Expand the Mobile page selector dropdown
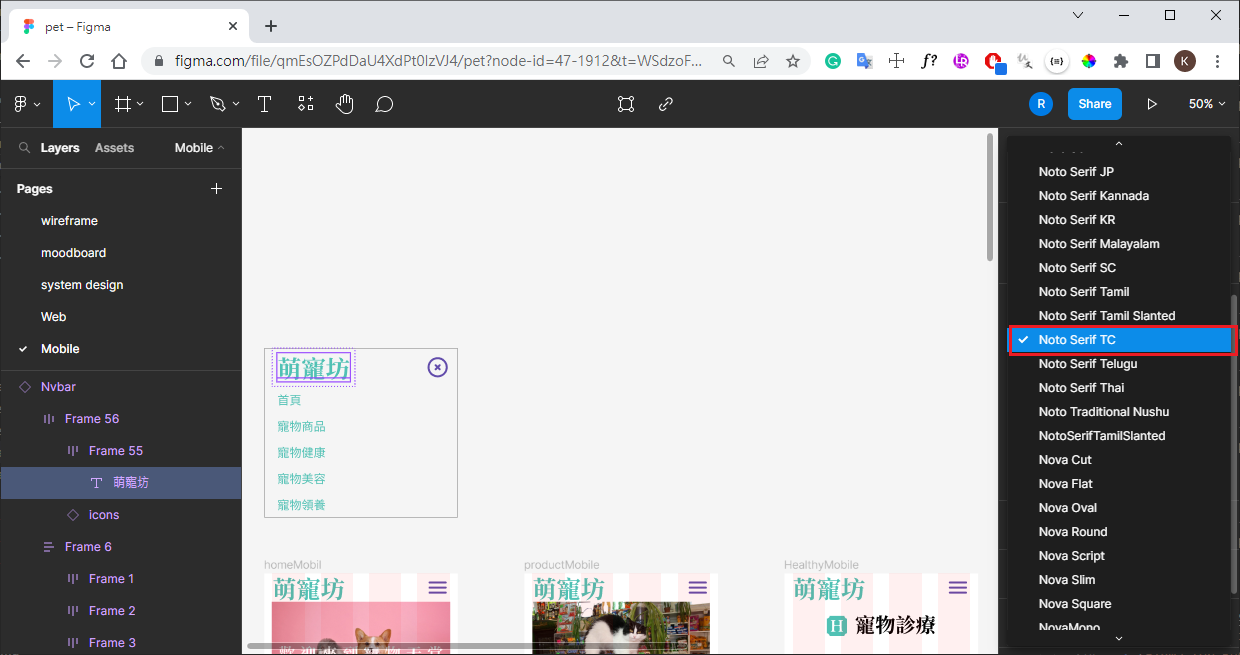The height and width of the screenshot is (655, 1240). (199, 148)
